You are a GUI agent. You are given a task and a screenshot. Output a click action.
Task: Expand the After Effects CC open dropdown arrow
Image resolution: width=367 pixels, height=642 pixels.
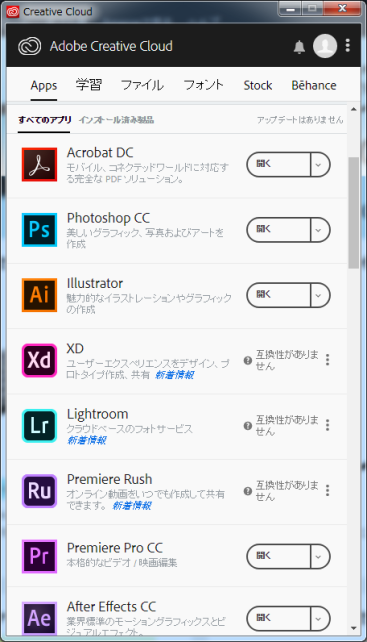(x=320, y=618)
